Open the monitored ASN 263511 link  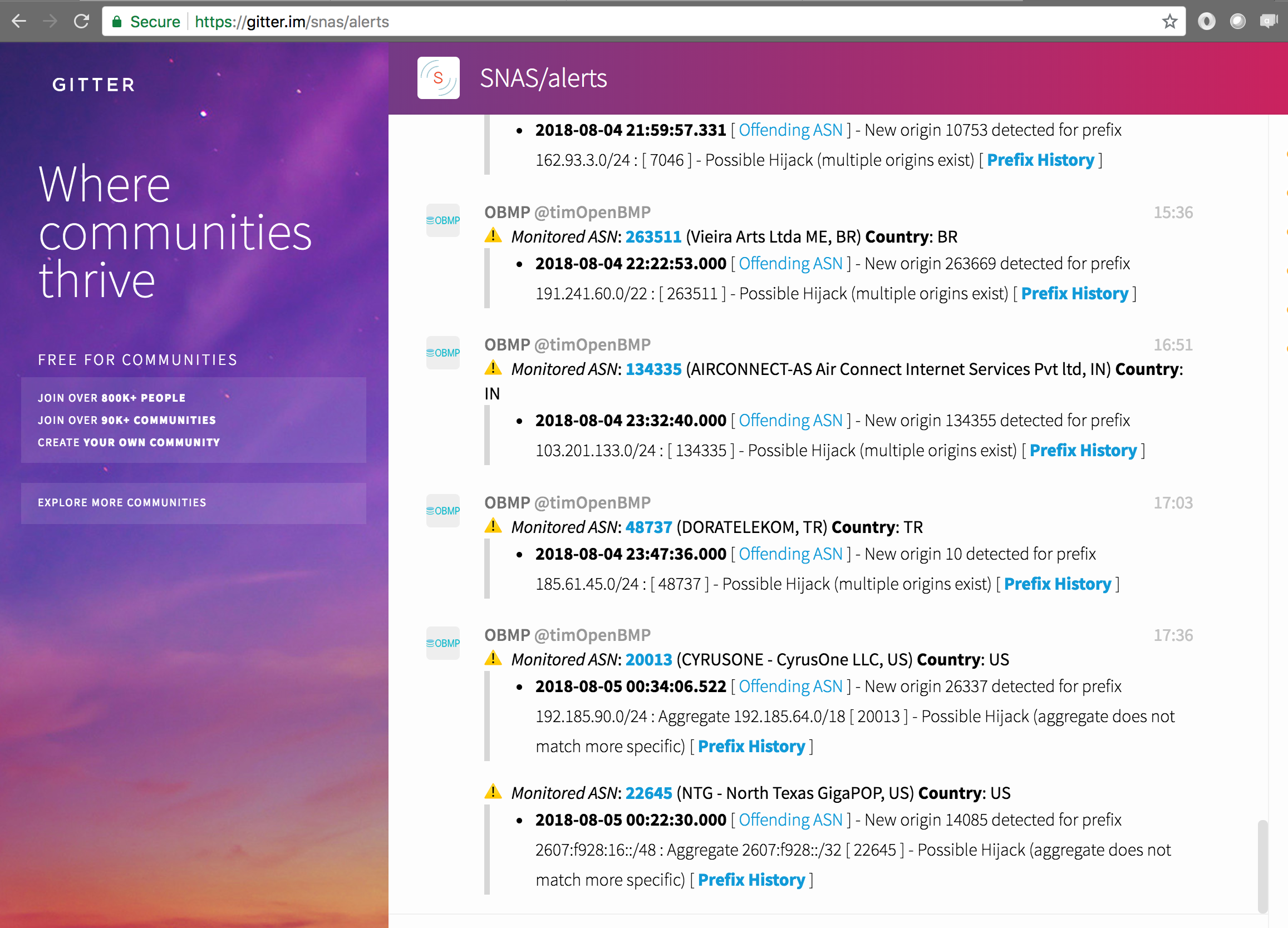(653, 236)
